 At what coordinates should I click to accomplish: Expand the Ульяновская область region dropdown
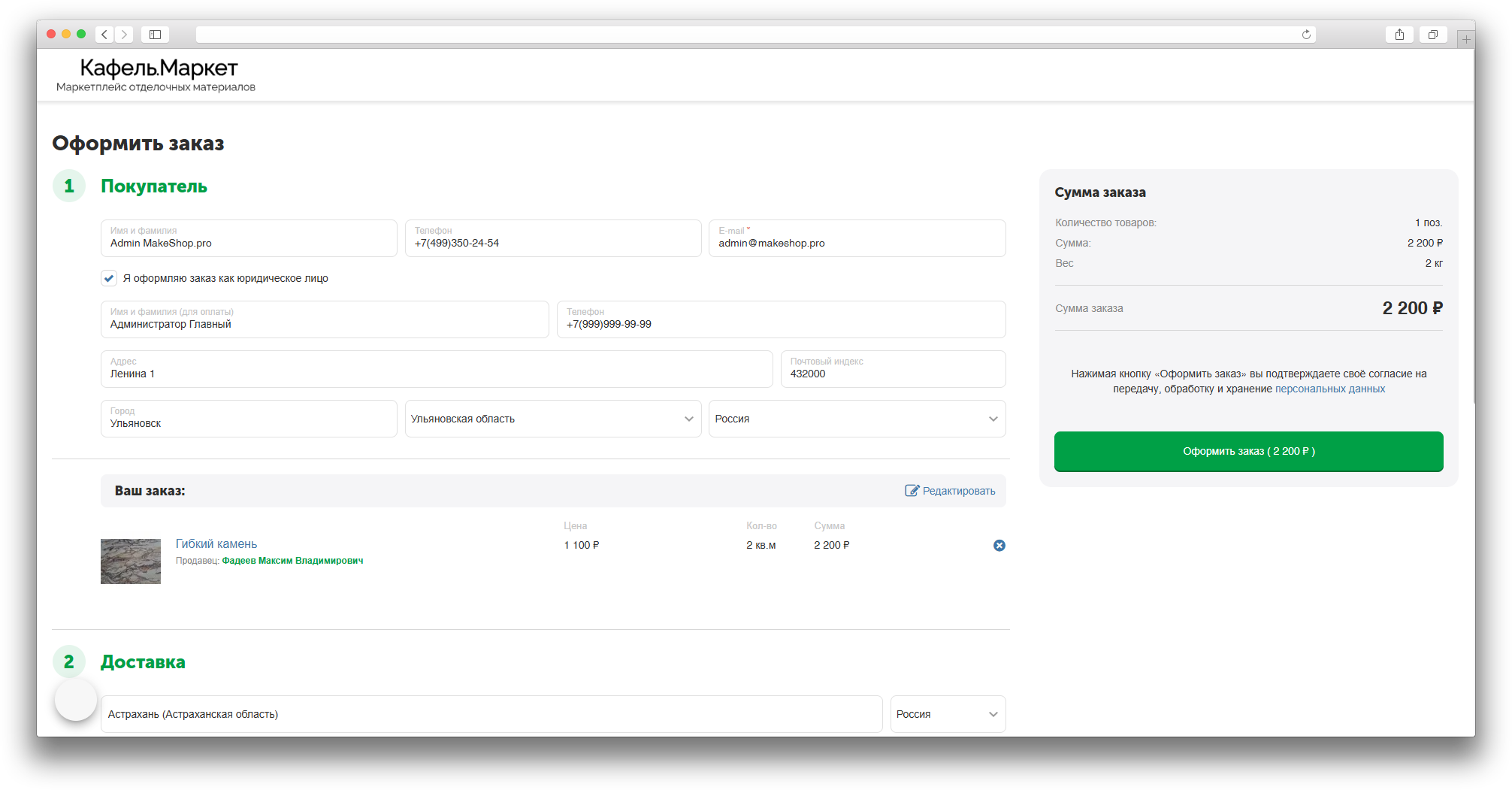[x=552, y=419]
